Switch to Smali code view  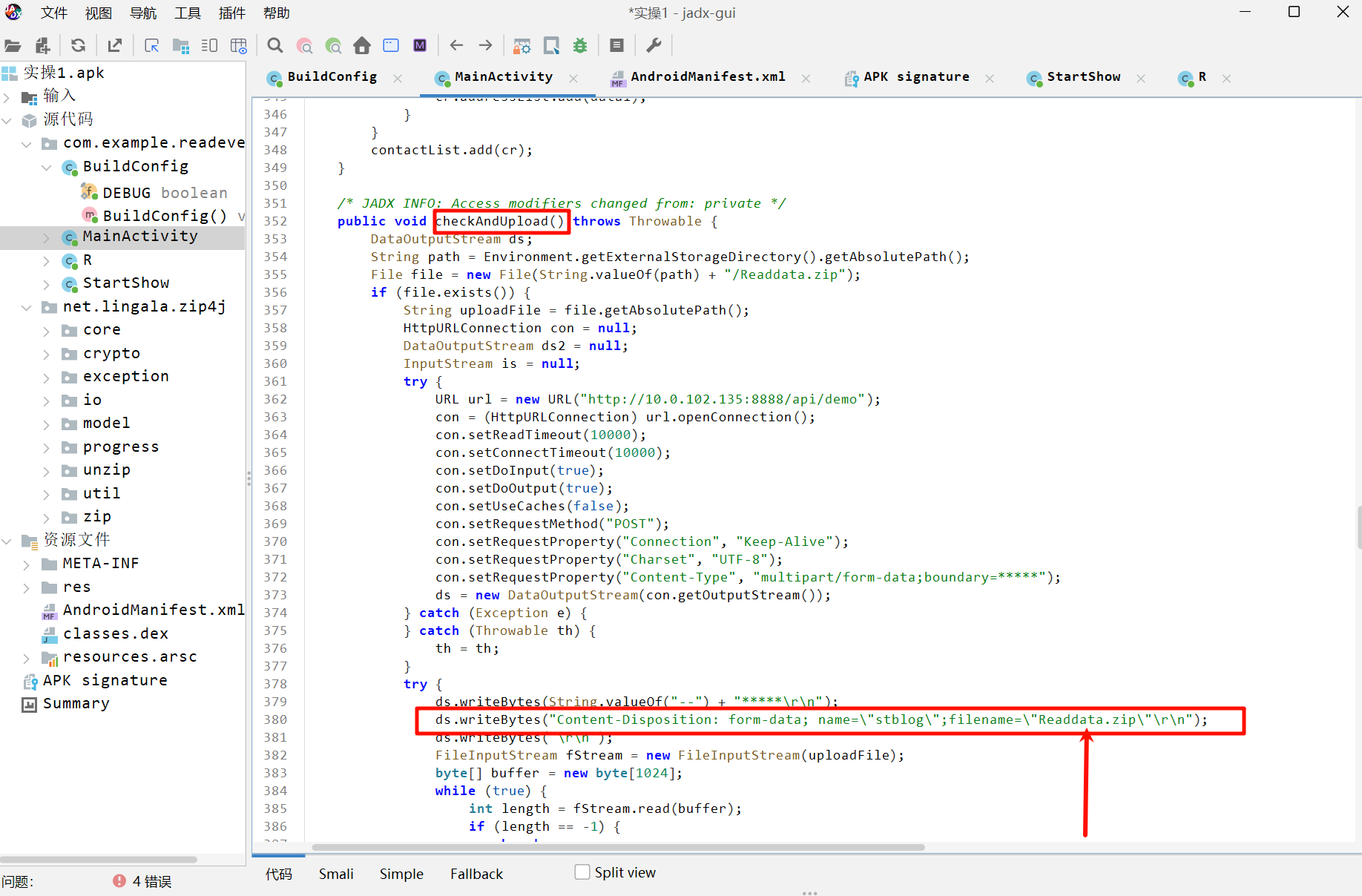point(336,874)
